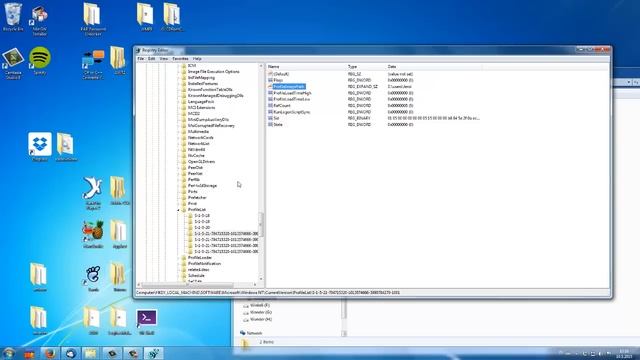640x360 pixels.
Task: Select the S-1-5-20 subkey folder icon
Action: [190, 227]
